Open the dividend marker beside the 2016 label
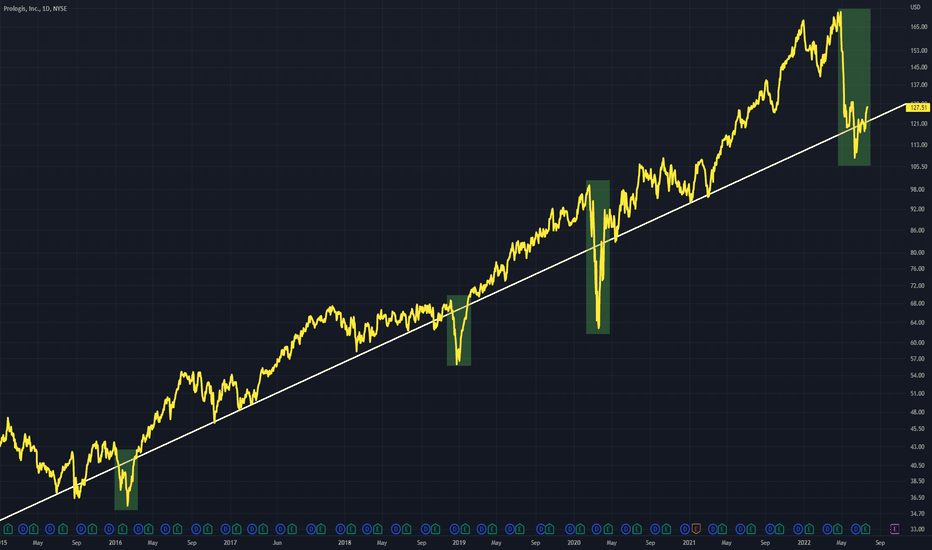The width and height of the screenshot is (932, 550). (109, 529)
